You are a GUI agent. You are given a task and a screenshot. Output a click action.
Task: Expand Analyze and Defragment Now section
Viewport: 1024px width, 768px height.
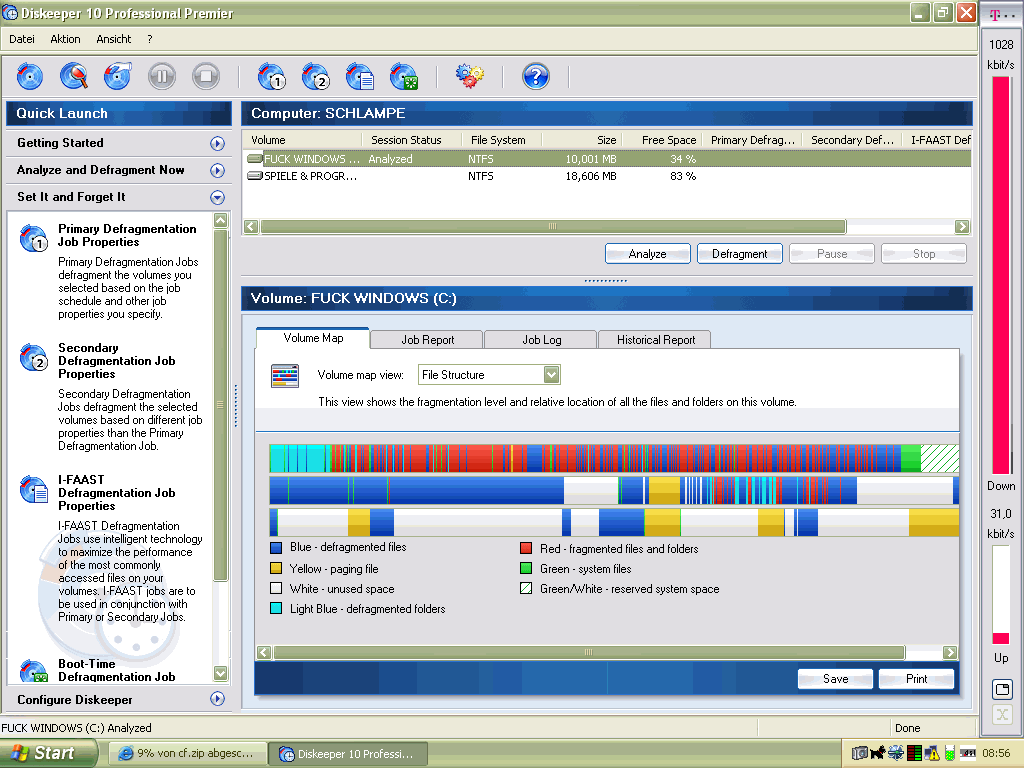217,170
